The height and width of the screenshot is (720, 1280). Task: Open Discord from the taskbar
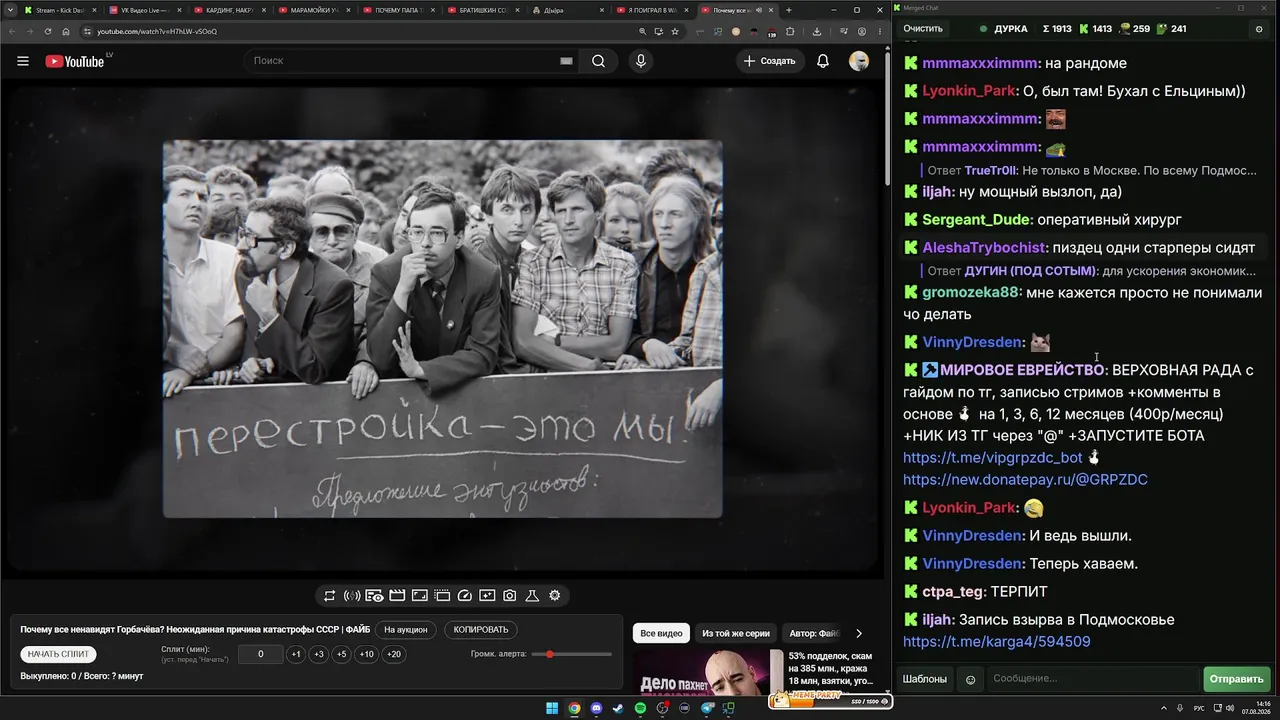596,709
